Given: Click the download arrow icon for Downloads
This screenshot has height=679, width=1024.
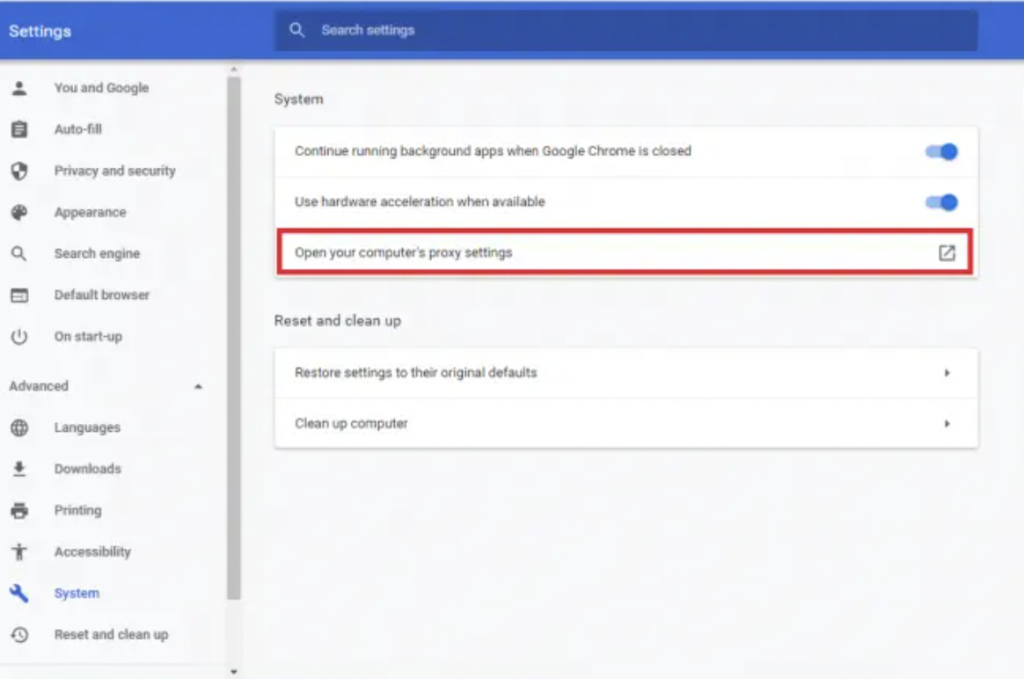Looking at the screenshot, I should pos(20,469).
